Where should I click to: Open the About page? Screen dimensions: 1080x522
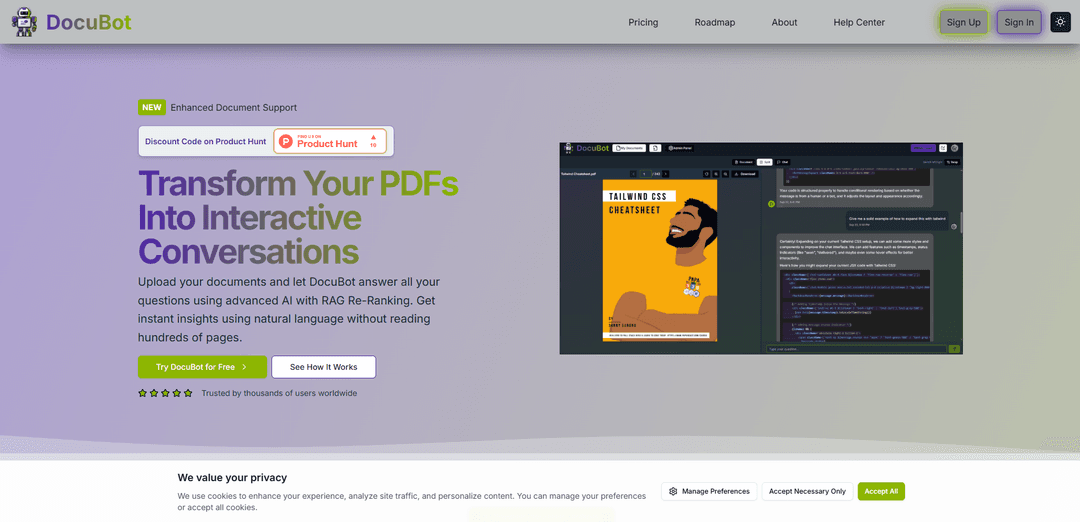784,22
